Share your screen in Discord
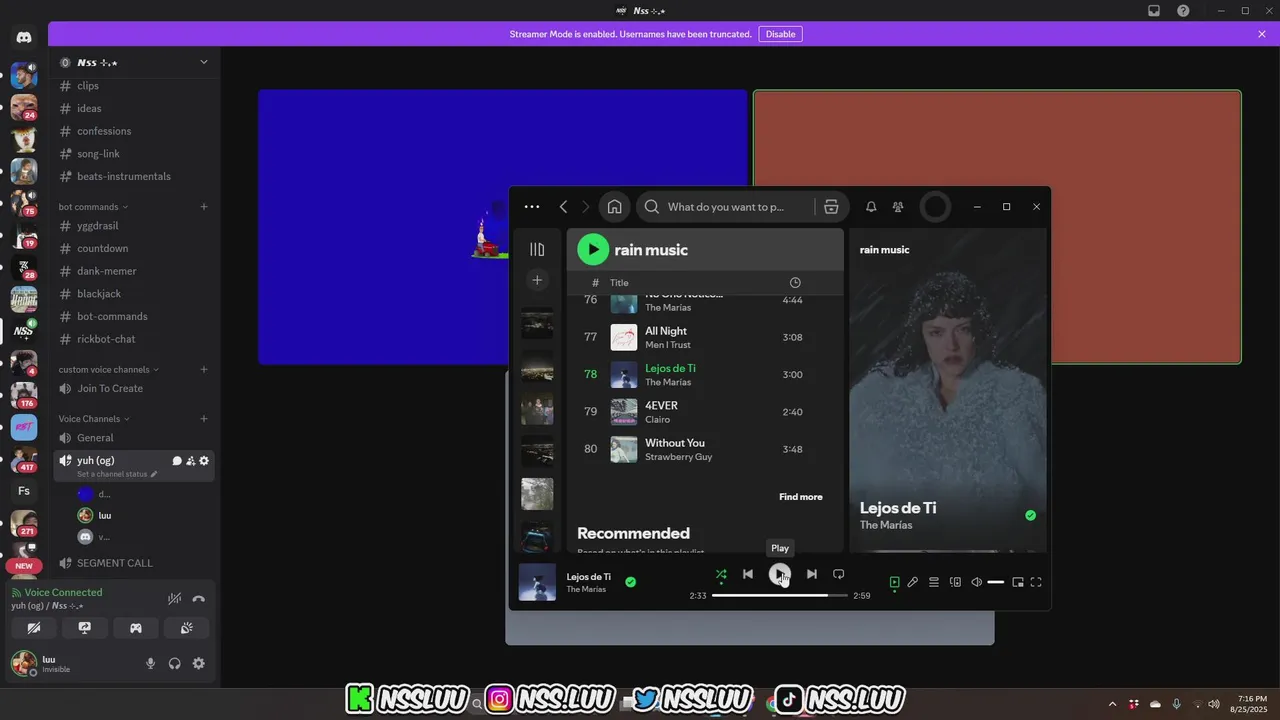This screenshot has height=720, width=1280. 85,628
